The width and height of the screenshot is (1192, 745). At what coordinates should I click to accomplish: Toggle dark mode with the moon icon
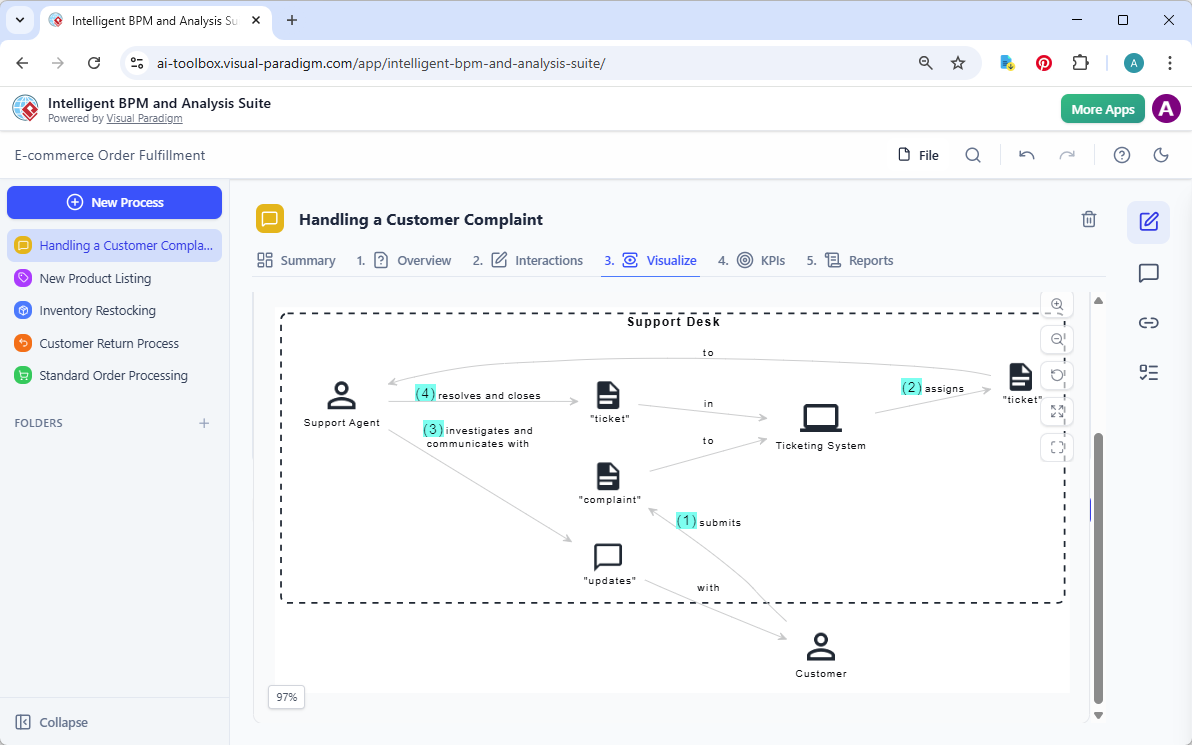pos(1161,155)
